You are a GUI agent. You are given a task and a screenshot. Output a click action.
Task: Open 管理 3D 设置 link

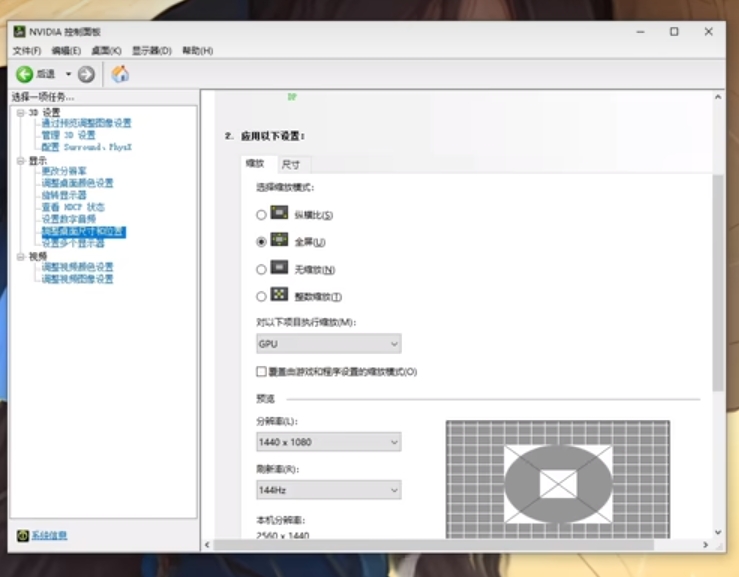coord(68,135)
